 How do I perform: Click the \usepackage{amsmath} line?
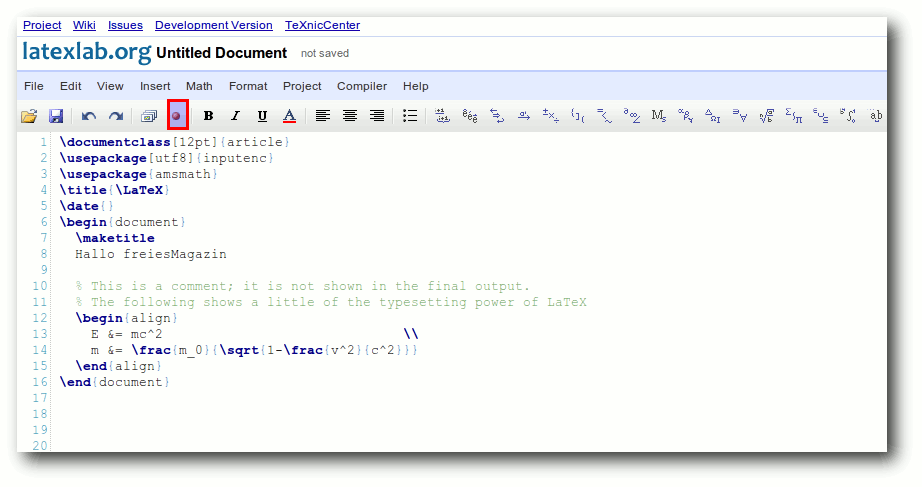[139, 174]
